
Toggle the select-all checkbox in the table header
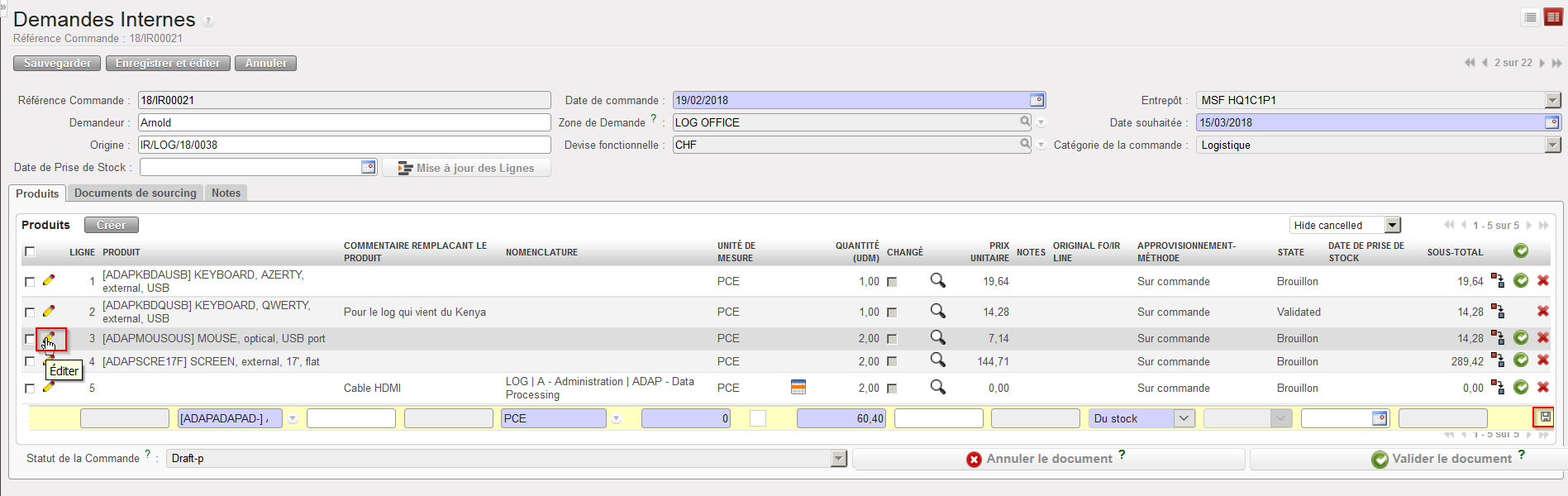[x=30, y=252]
